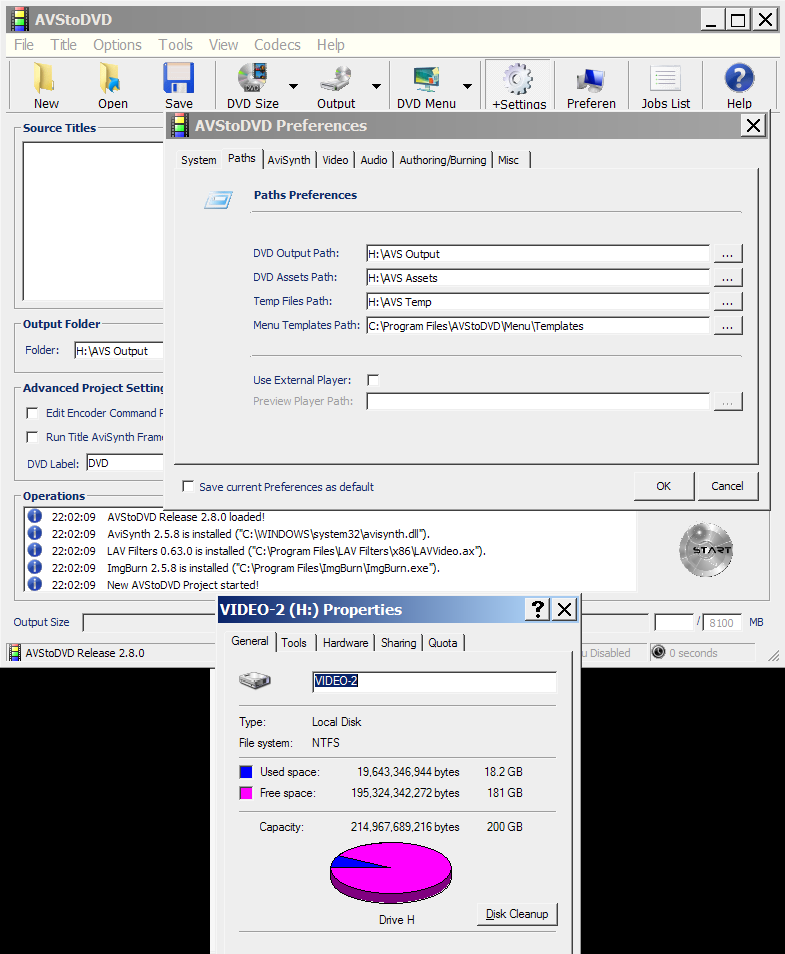Viewport: 785px width, 954px height.
Task: Open the Quota tab in Properties
Action: 442,643
